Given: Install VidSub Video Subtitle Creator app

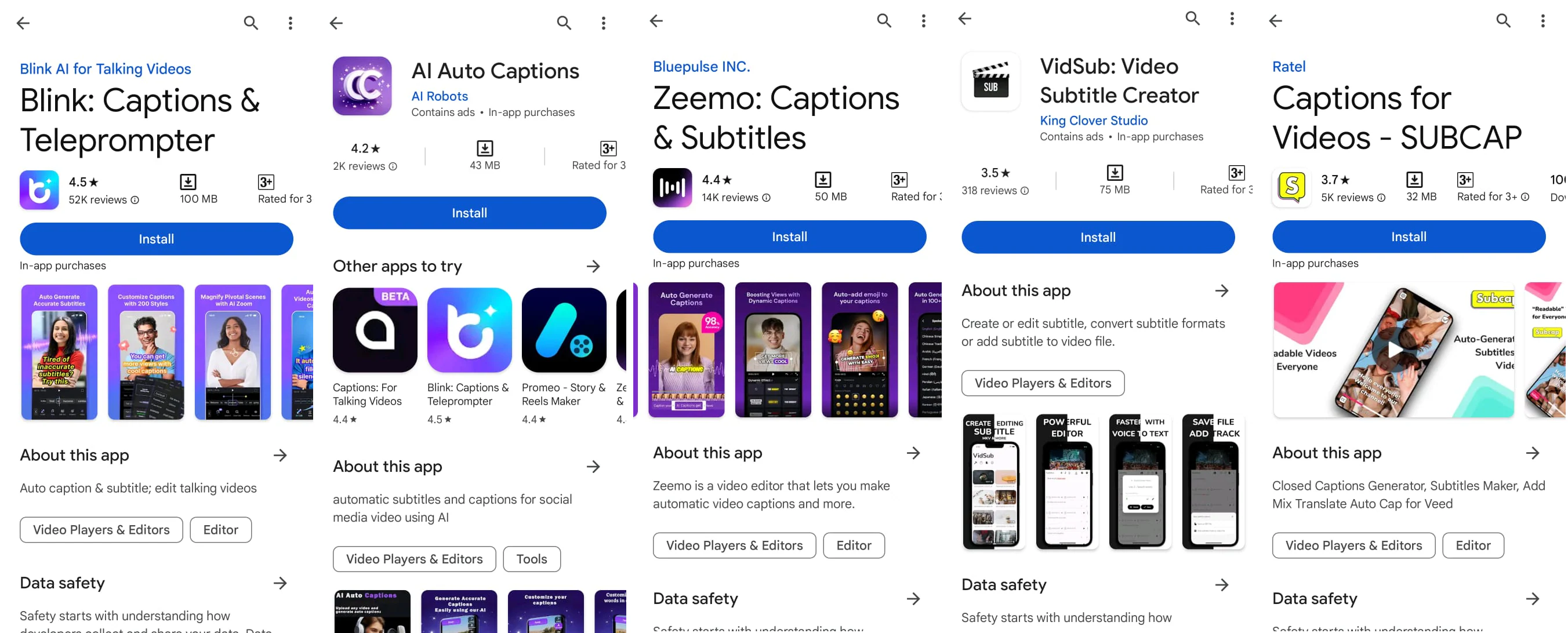Looking at the screenshot, I should 1098,236.
